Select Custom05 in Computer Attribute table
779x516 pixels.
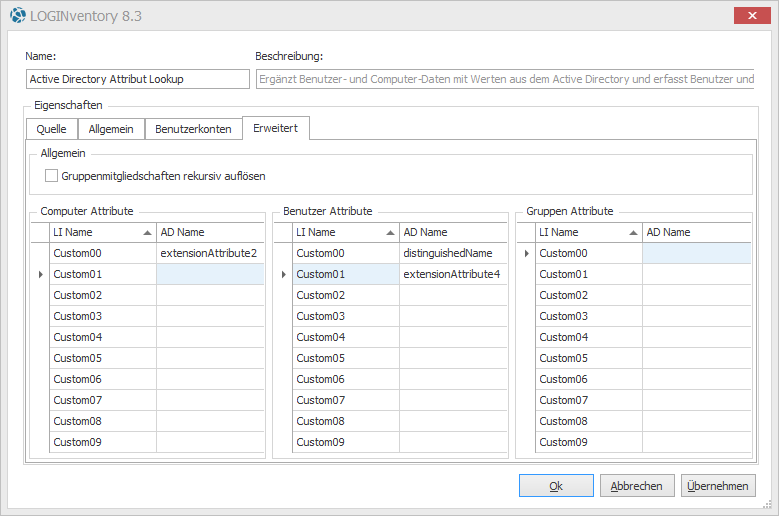103,358
